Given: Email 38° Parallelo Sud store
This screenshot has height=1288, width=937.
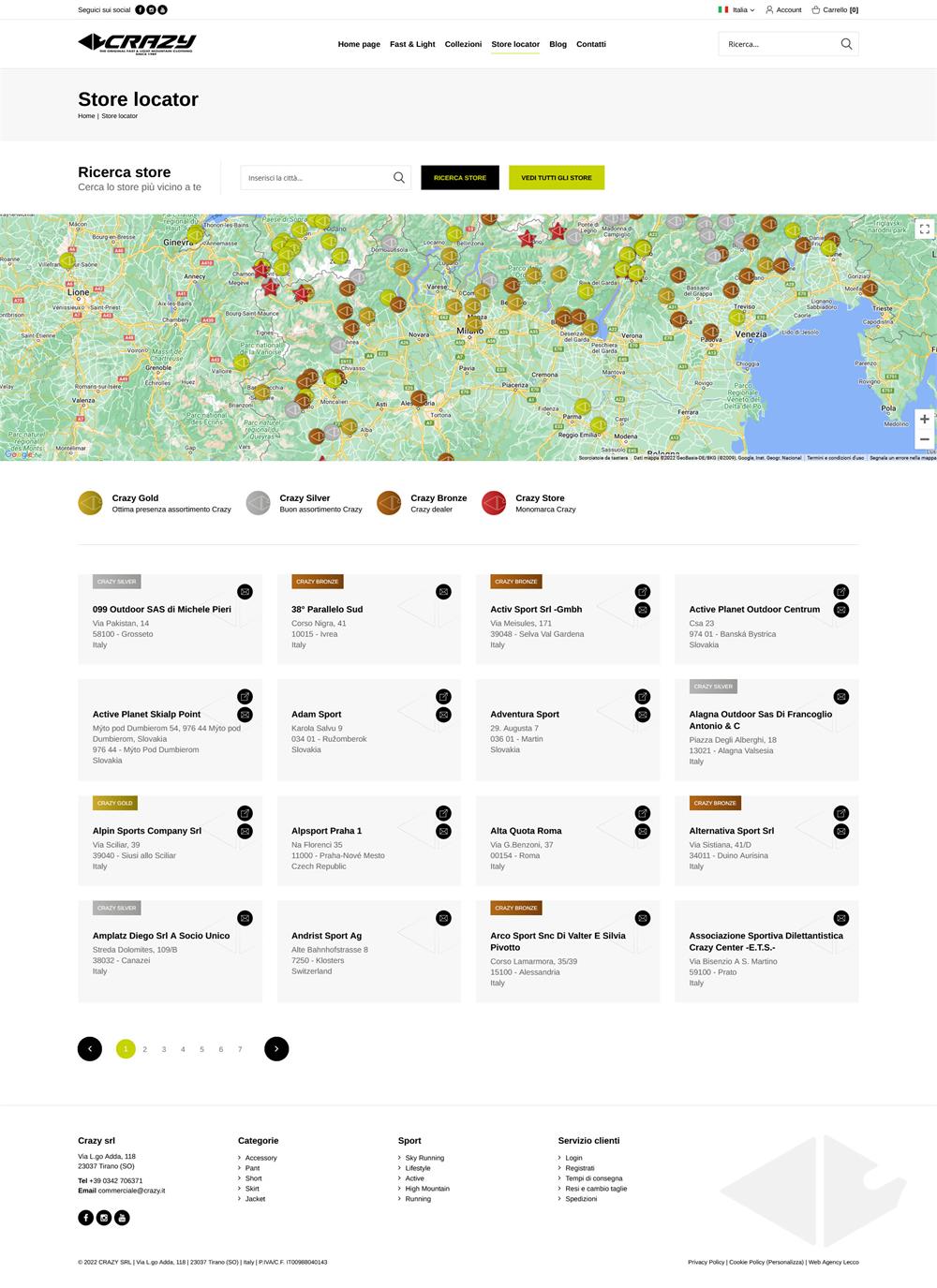Looking at the screenshot, I should 443,591.
